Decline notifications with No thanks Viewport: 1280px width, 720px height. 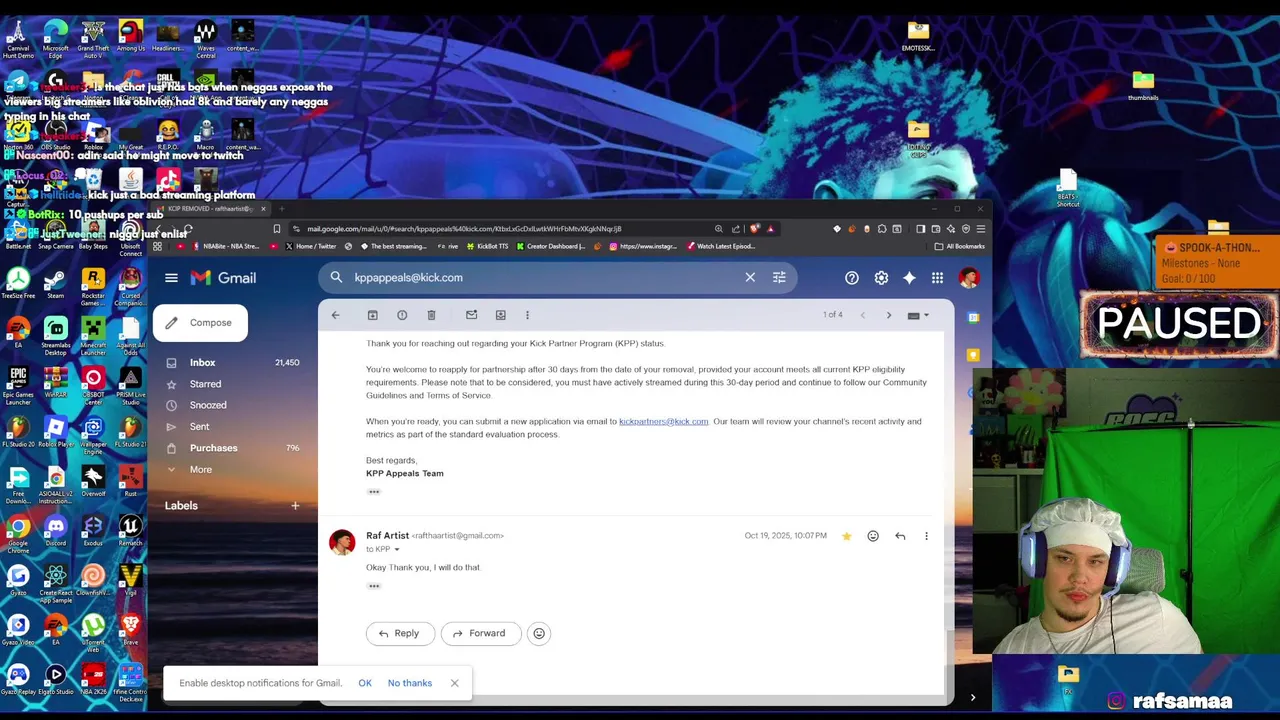point(410,683)
